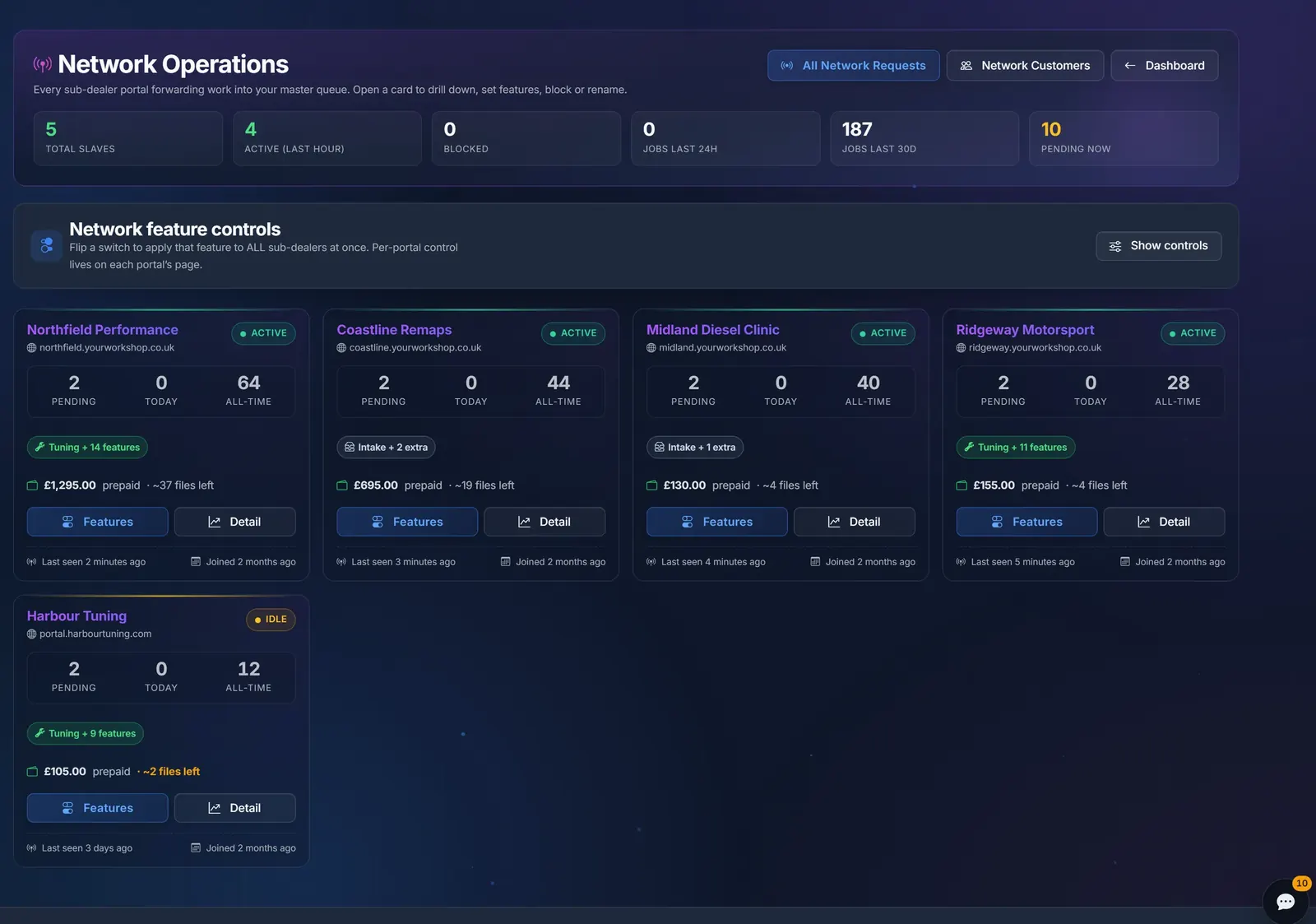View Detail for Northfield Performance
Image resolution: width=1316 pixels, height=924 pixels.
coord(235,522)
